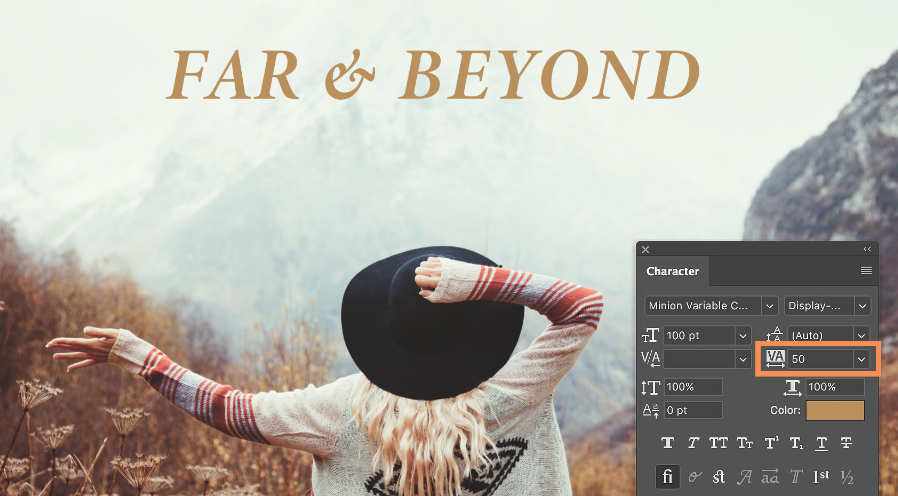Click the Minion Variable font name field
This screenshot has height=496, width=898.
703,306
